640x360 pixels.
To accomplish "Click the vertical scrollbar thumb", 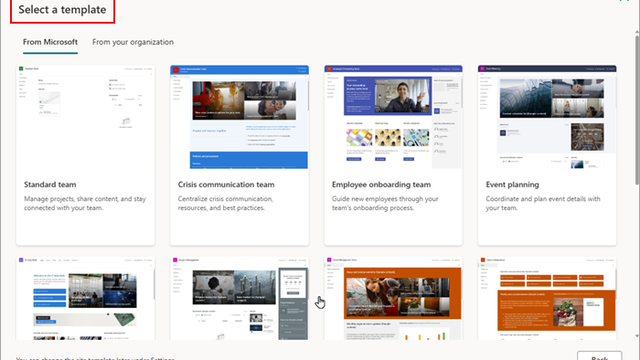I will point(637,110).
